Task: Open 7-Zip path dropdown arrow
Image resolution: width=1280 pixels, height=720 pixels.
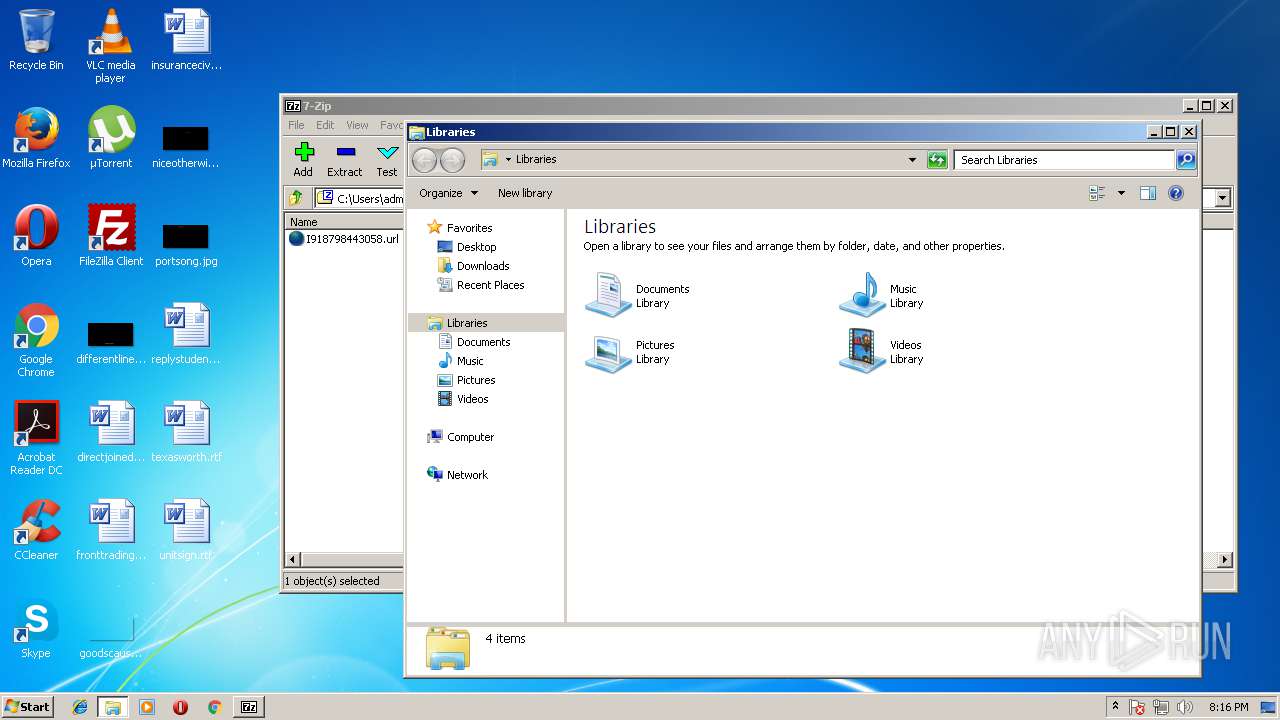Action: [x=1222, y=198]
